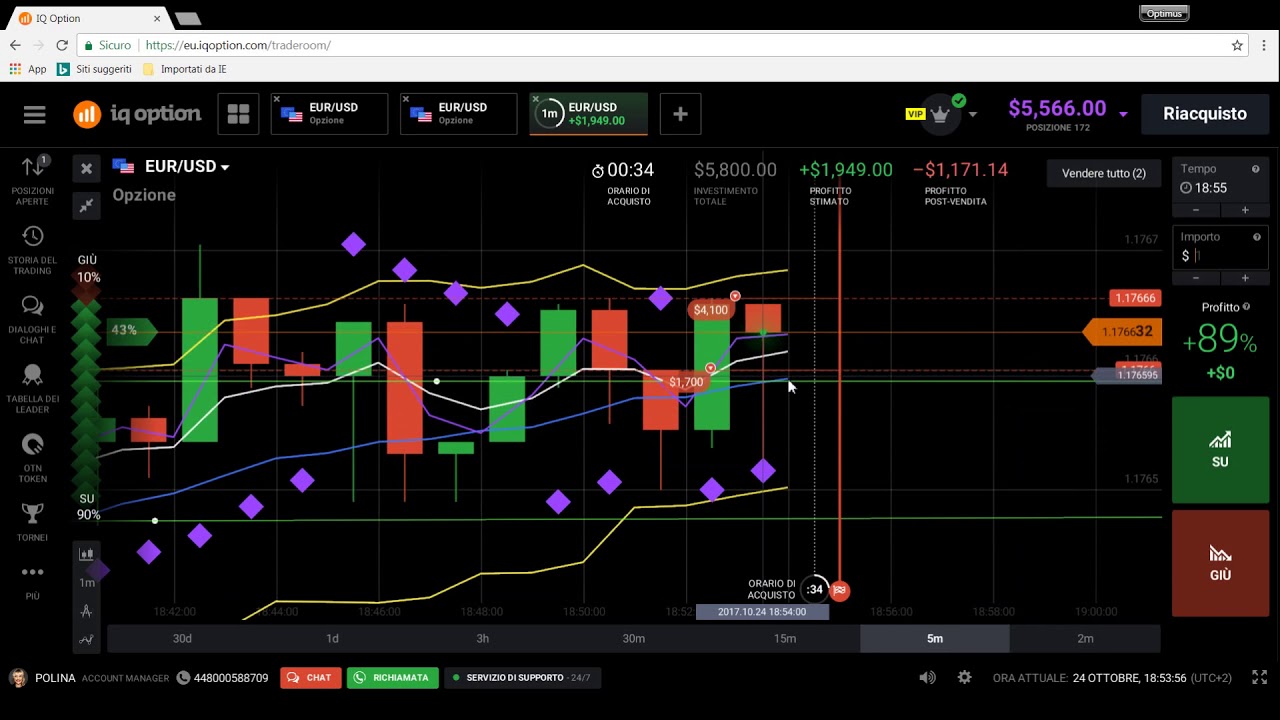Select the 15m time range

point(784,638)
